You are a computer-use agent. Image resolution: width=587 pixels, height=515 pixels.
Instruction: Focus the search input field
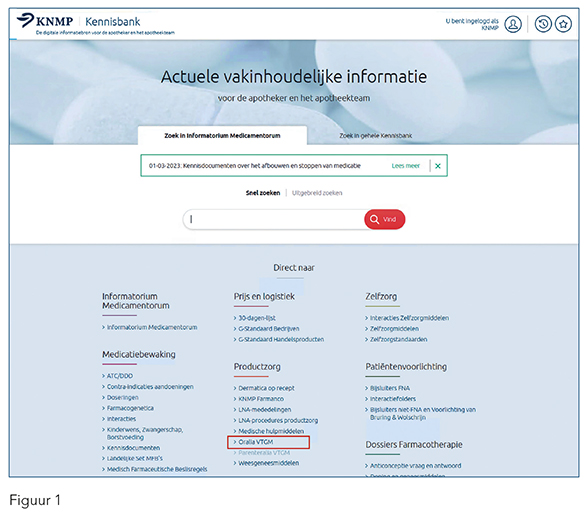pyautogui.click(x=274, y=219)
